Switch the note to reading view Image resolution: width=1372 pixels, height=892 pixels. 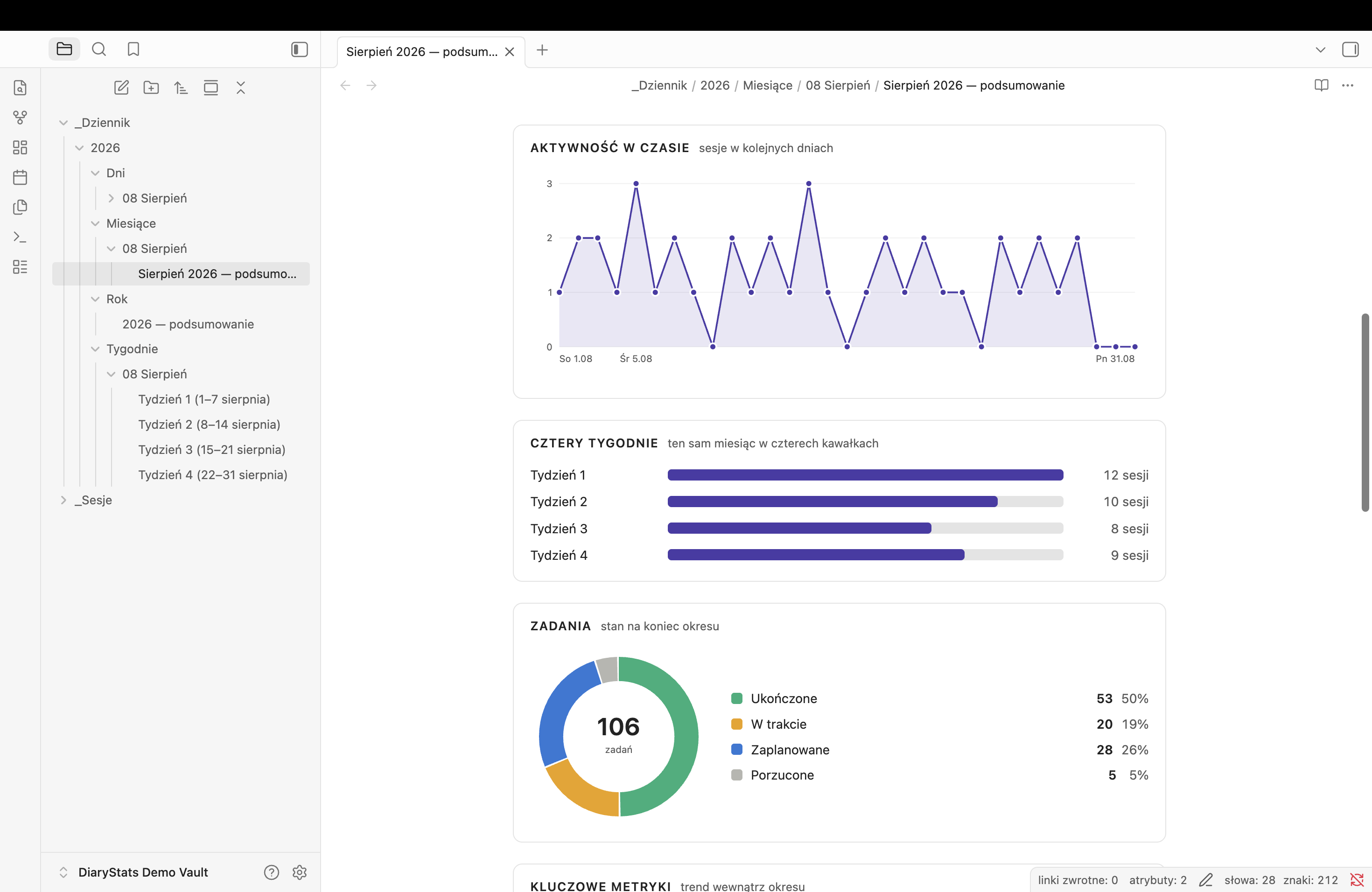tap(1321, 85)
